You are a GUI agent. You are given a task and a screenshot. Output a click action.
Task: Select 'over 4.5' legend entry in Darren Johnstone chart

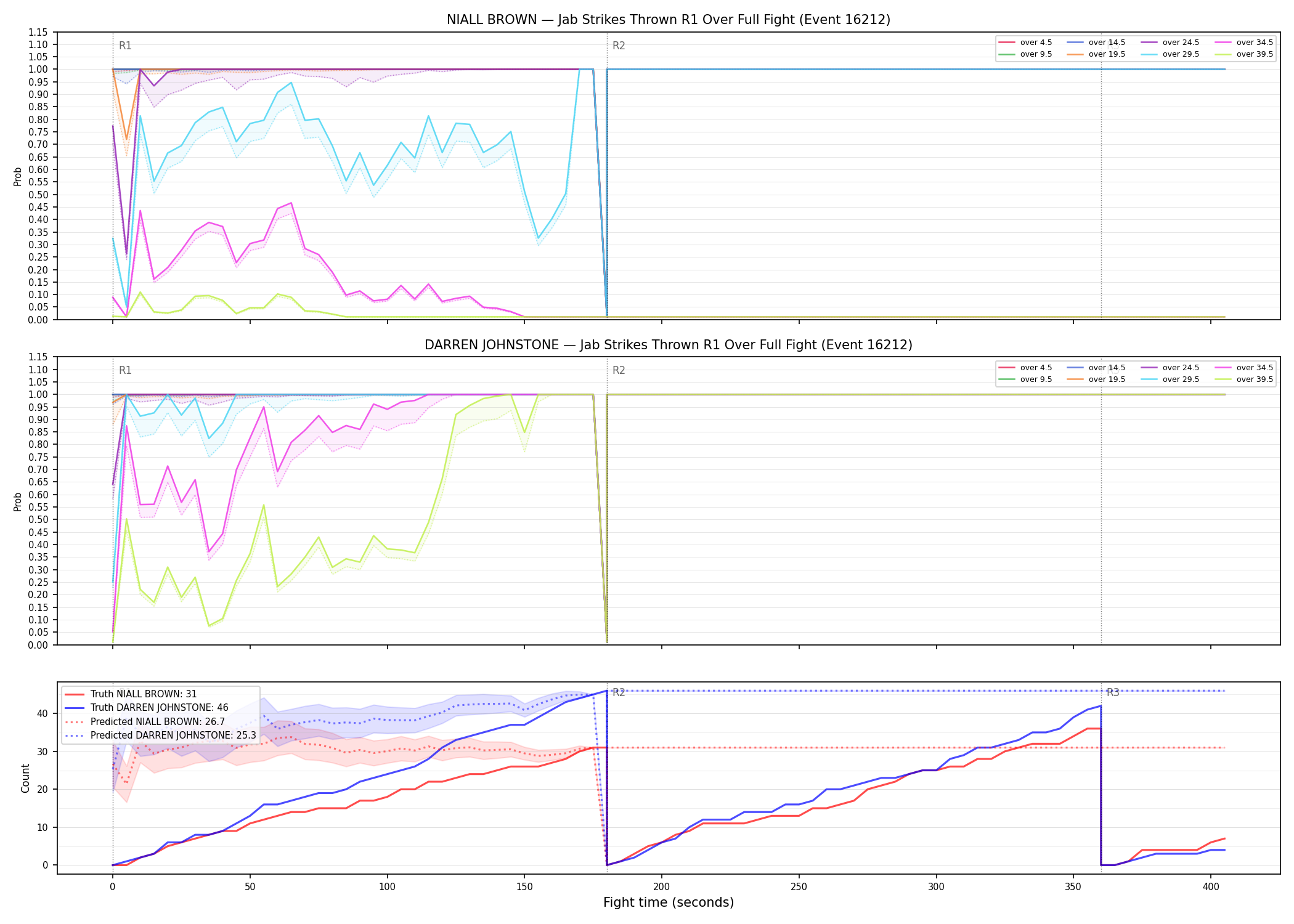point(1025,368)
